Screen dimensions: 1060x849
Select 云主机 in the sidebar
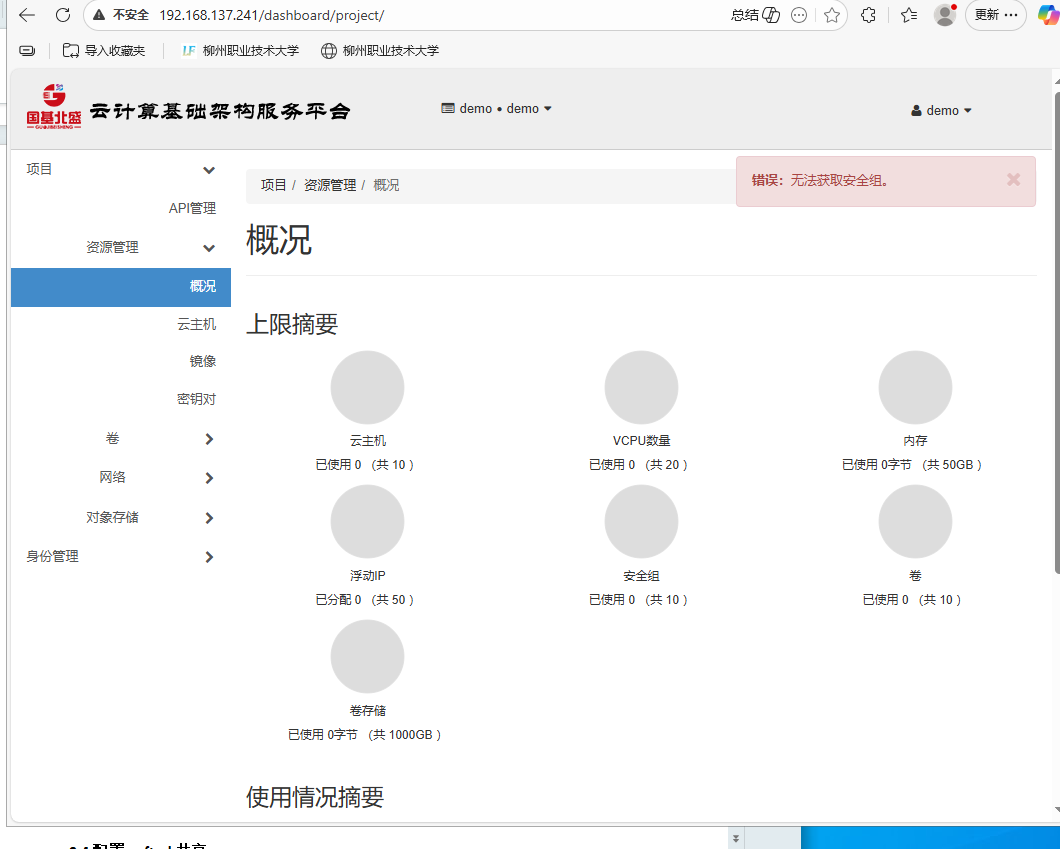(196, 324)
